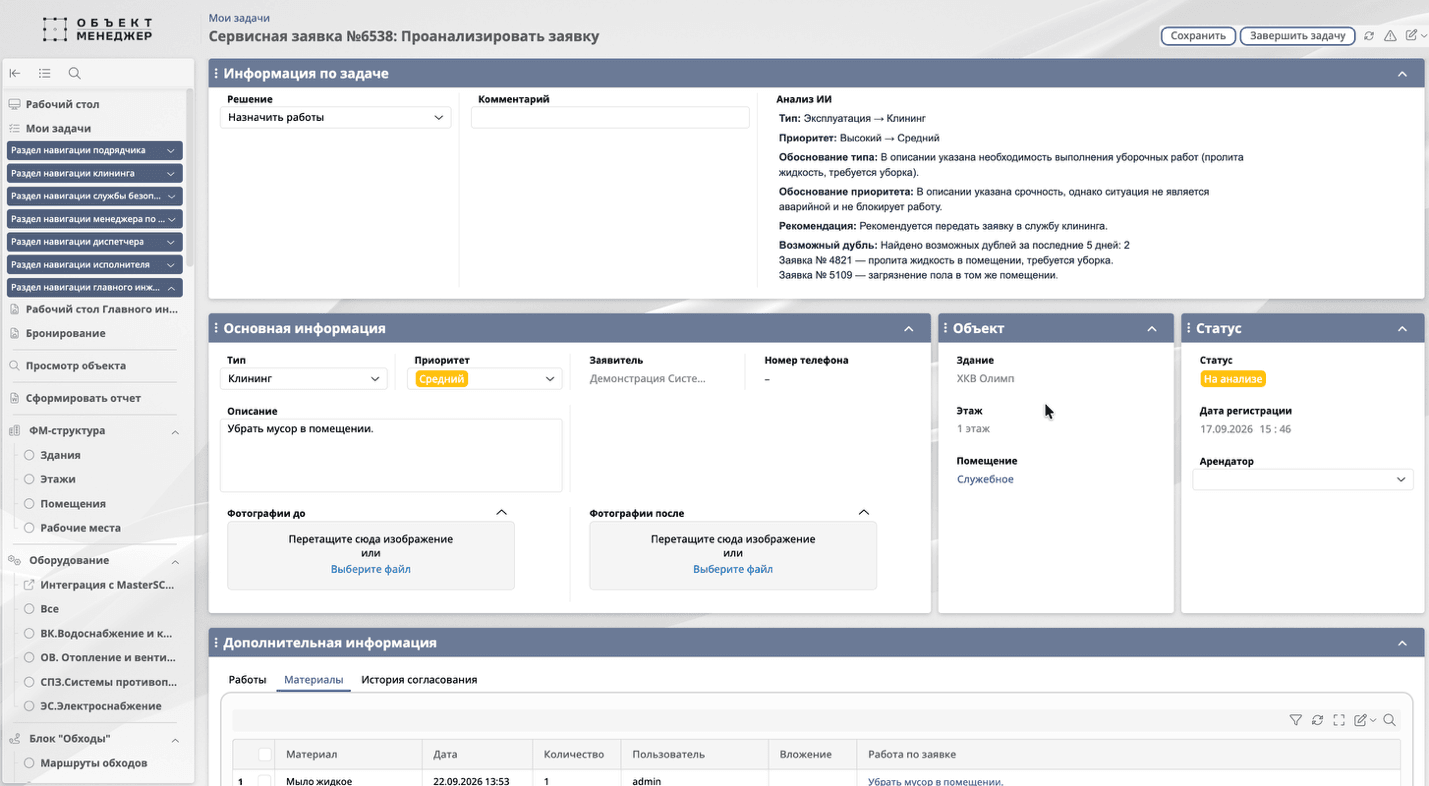Collapse the sidebar with the arrow icon

click(x=15, y=73)
